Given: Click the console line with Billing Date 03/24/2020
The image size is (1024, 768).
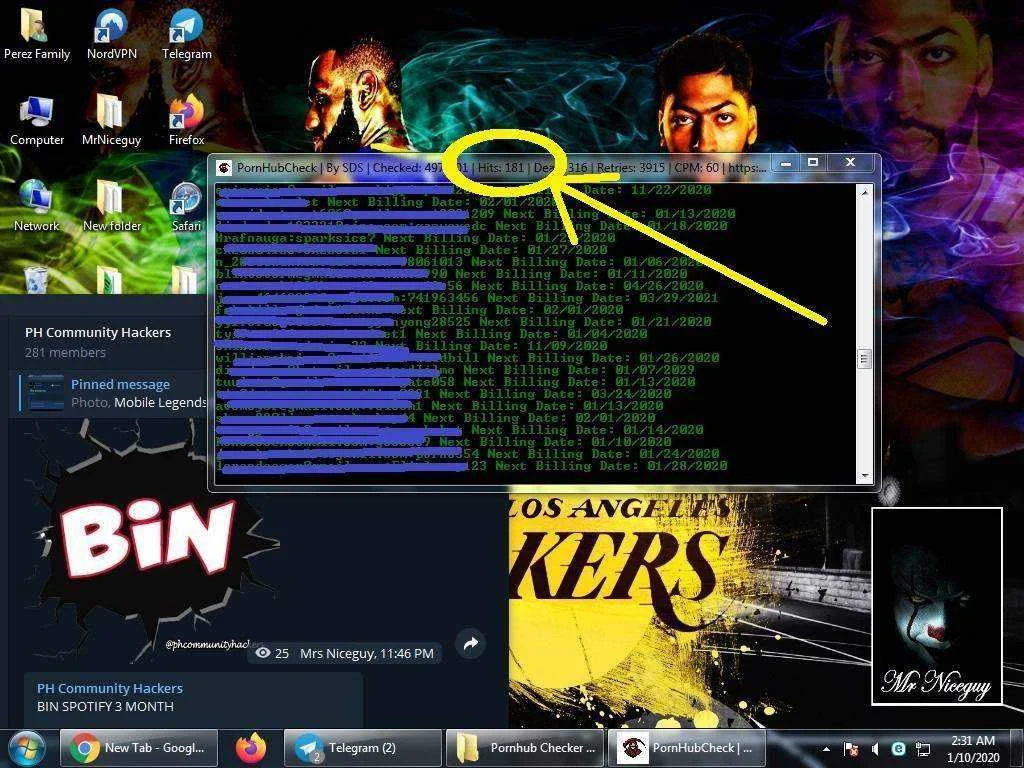Looking at the screenshot, I should point(443,394).
